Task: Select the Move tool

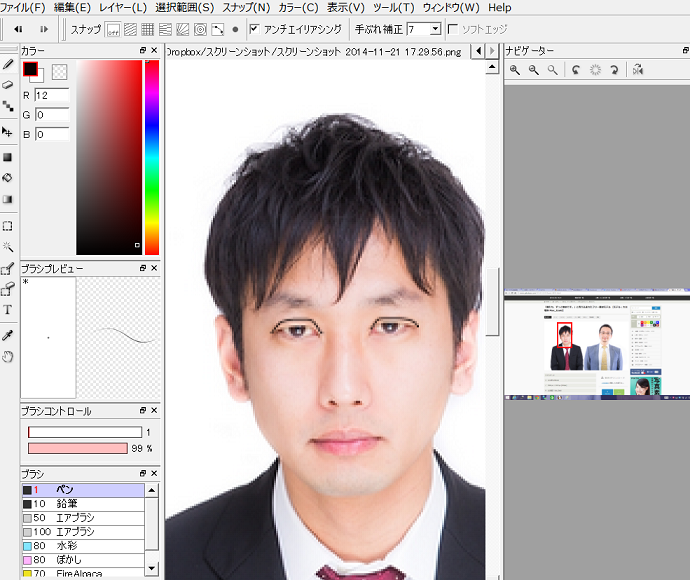Action: (x=8, y=132)
